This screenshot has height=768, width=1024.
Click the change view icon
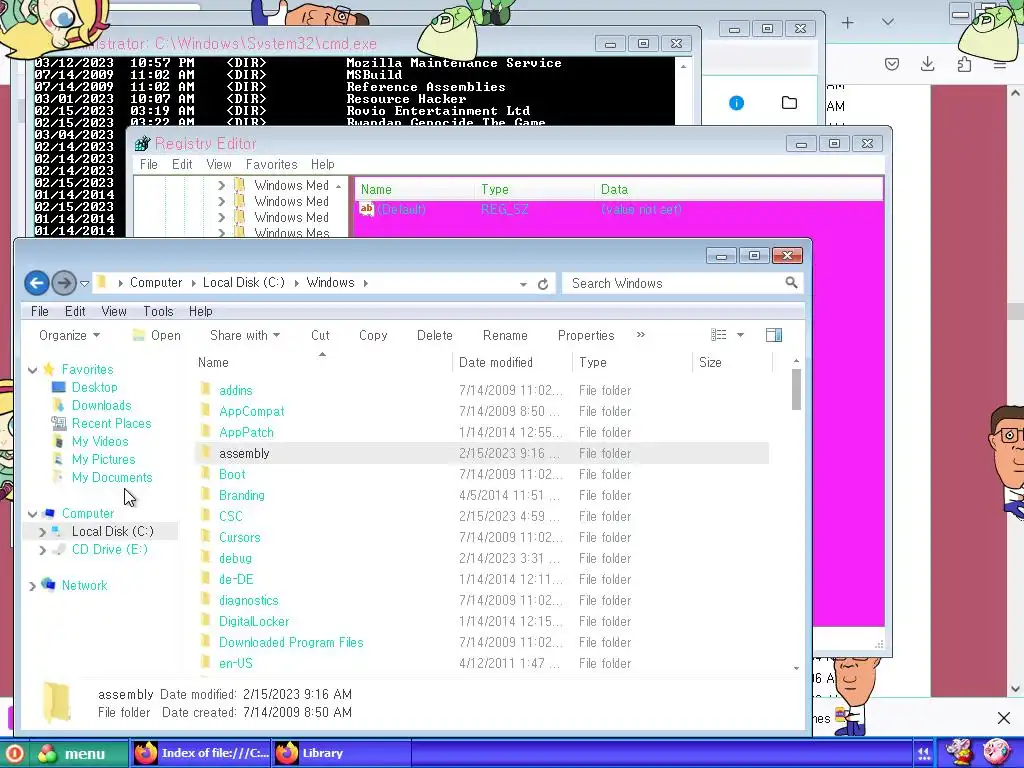pos(718,335)
